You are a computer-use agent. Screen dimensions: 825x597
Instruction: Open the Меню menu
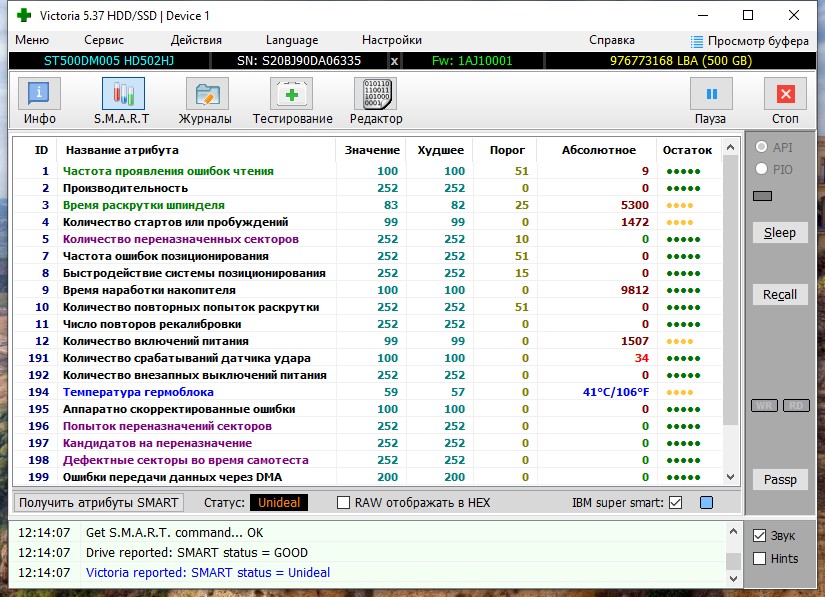pyautogui.click(x=32, y=40)
